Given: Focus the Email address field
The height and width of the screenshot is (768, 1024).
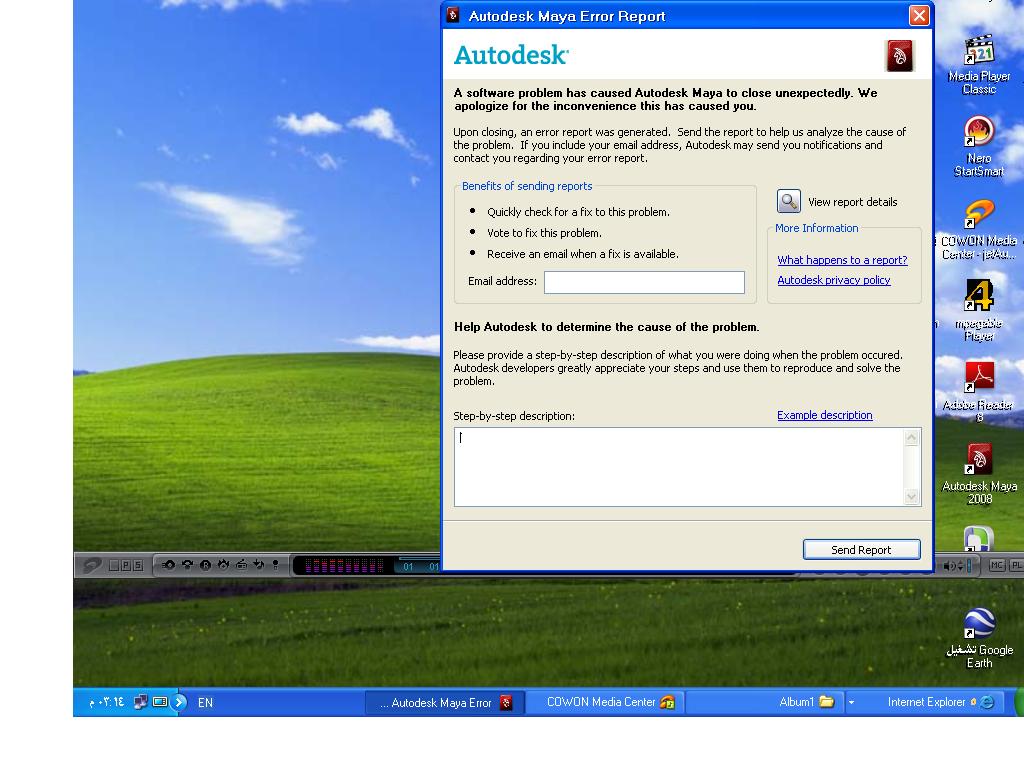Looking at the screenshot, I should pyautogui.click(x=644, y=282).
